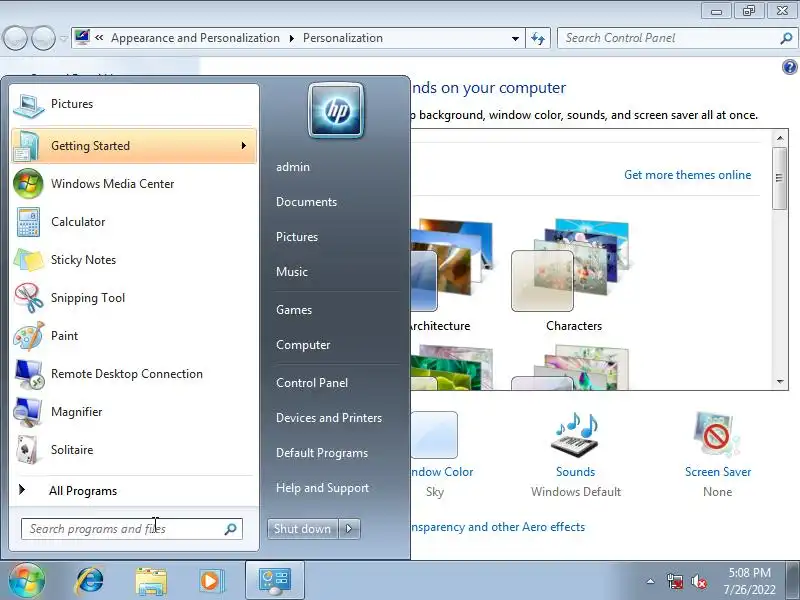Image resolution: width=800 pixels, height=600 pixels.
Task: Click Window Color Sky swatch
Action: (434, 435)
